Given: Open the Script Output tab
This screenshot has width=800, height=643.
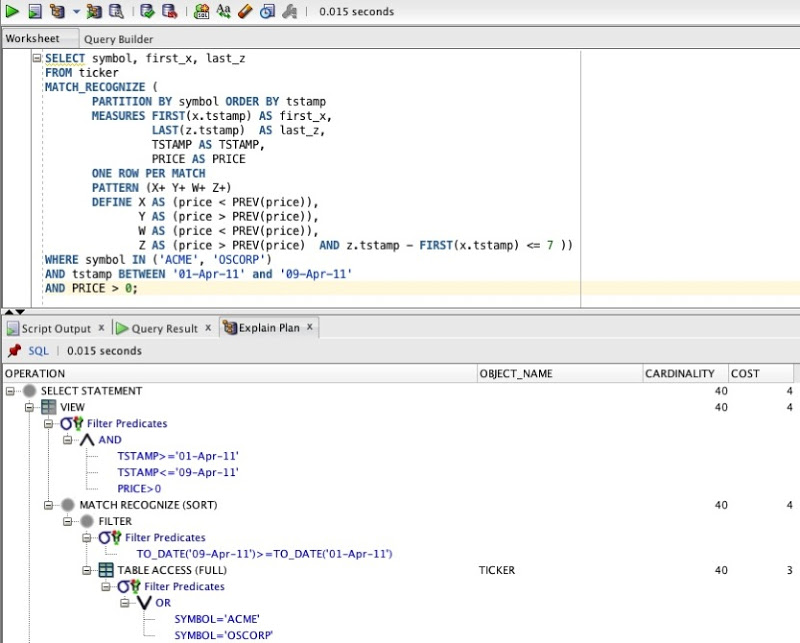Looking at the screenshot, I should 55,327.
